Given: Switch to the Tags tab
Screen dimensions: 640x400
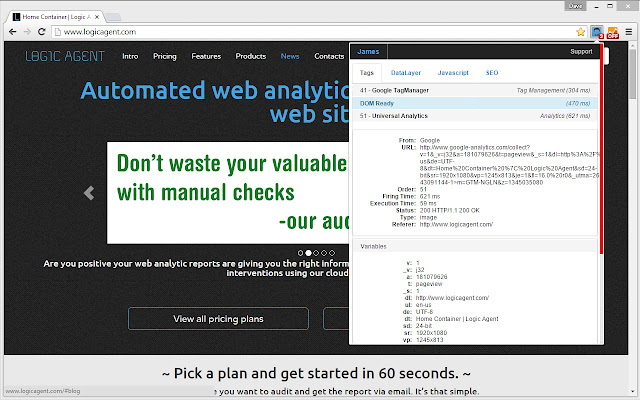Looking at the screenshot, I should (367, 73).
